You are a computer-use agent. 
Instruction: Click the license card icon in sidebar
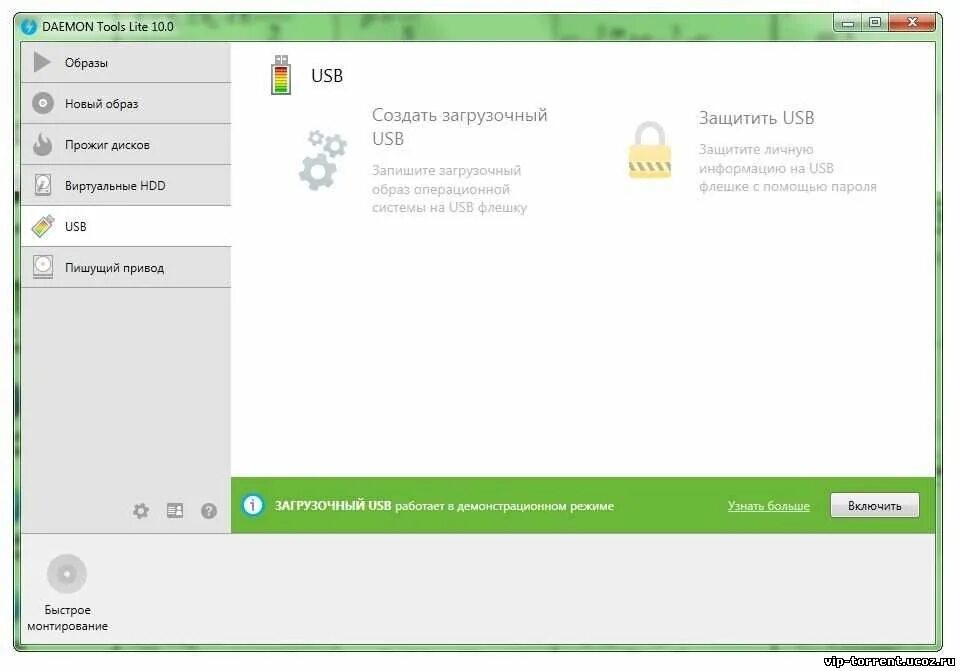pyautogui.click(x=175, y=510)
